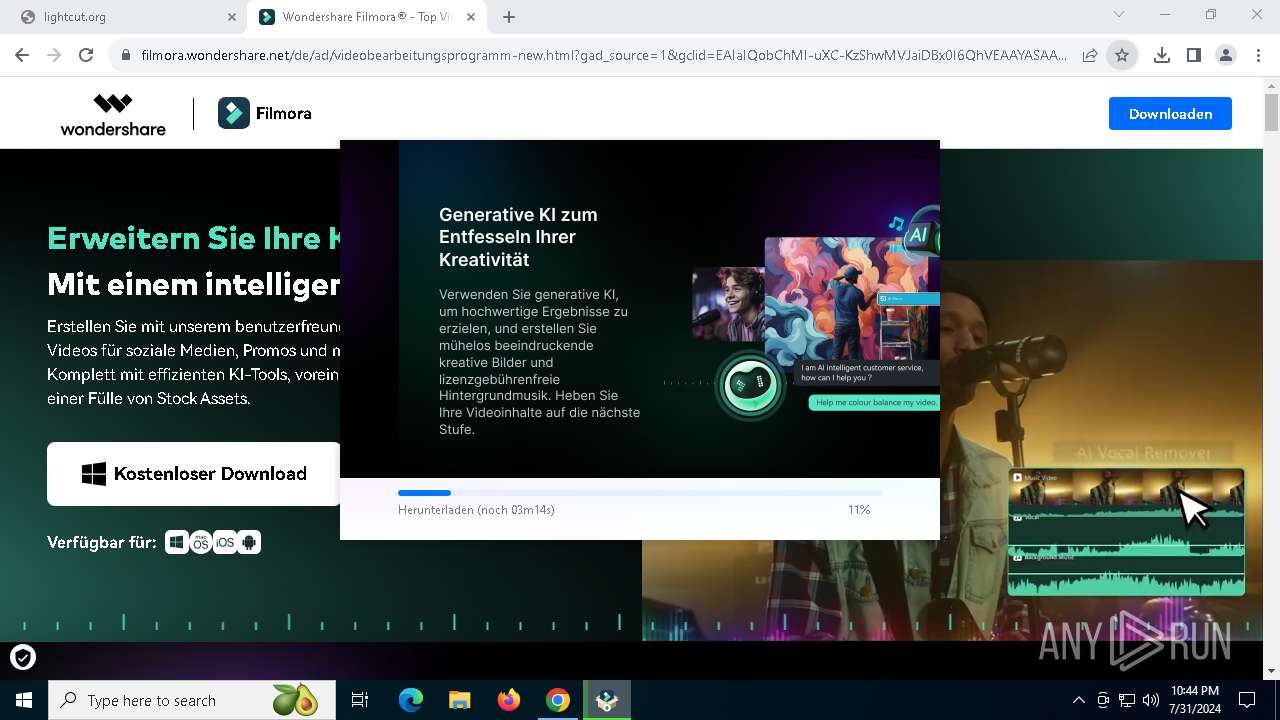This screenshot has height=720, width=1280.
Task: Click the 11% progress text
Action: (859, 510)
